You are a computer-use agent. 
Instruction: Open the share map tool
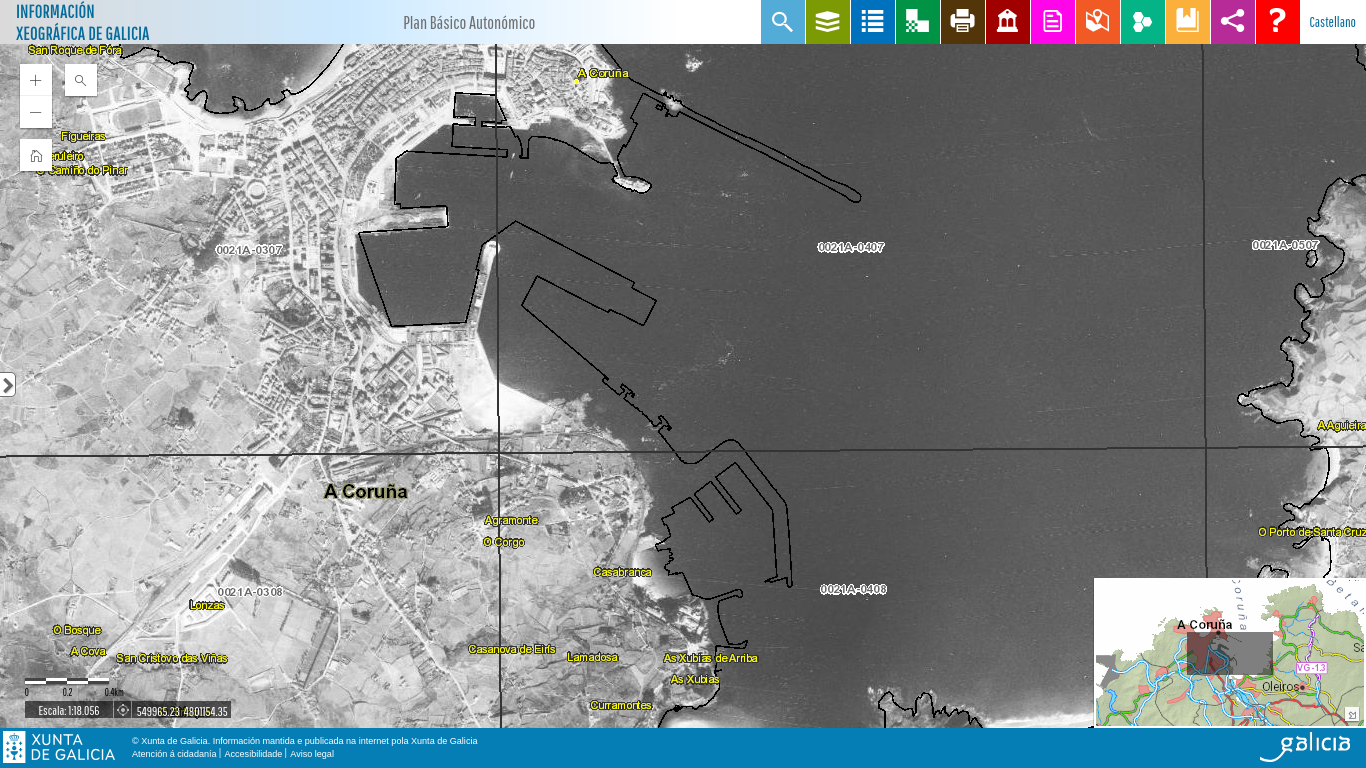[1233, 22]
